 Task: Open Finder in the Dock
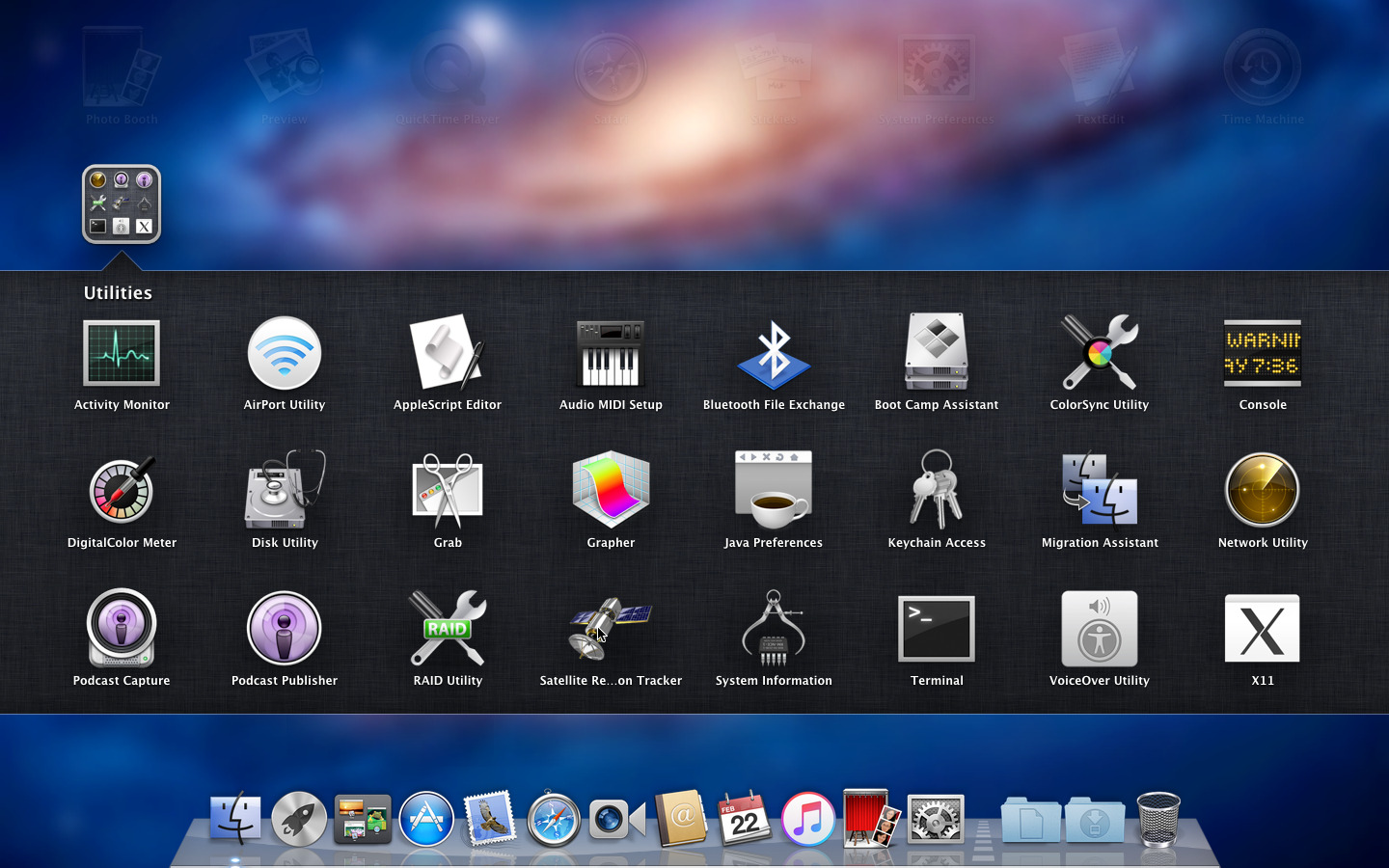point(235,820)
